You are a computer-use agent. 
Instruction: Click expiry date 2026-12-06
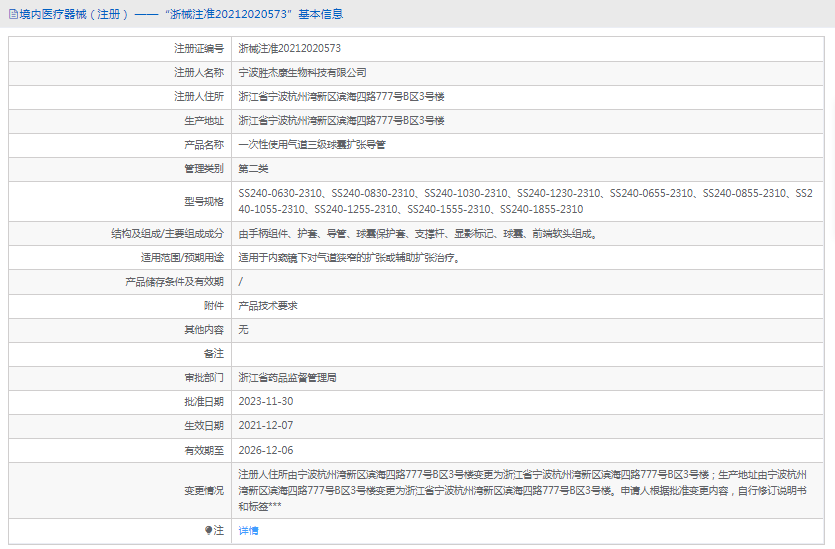coord(265,450)
